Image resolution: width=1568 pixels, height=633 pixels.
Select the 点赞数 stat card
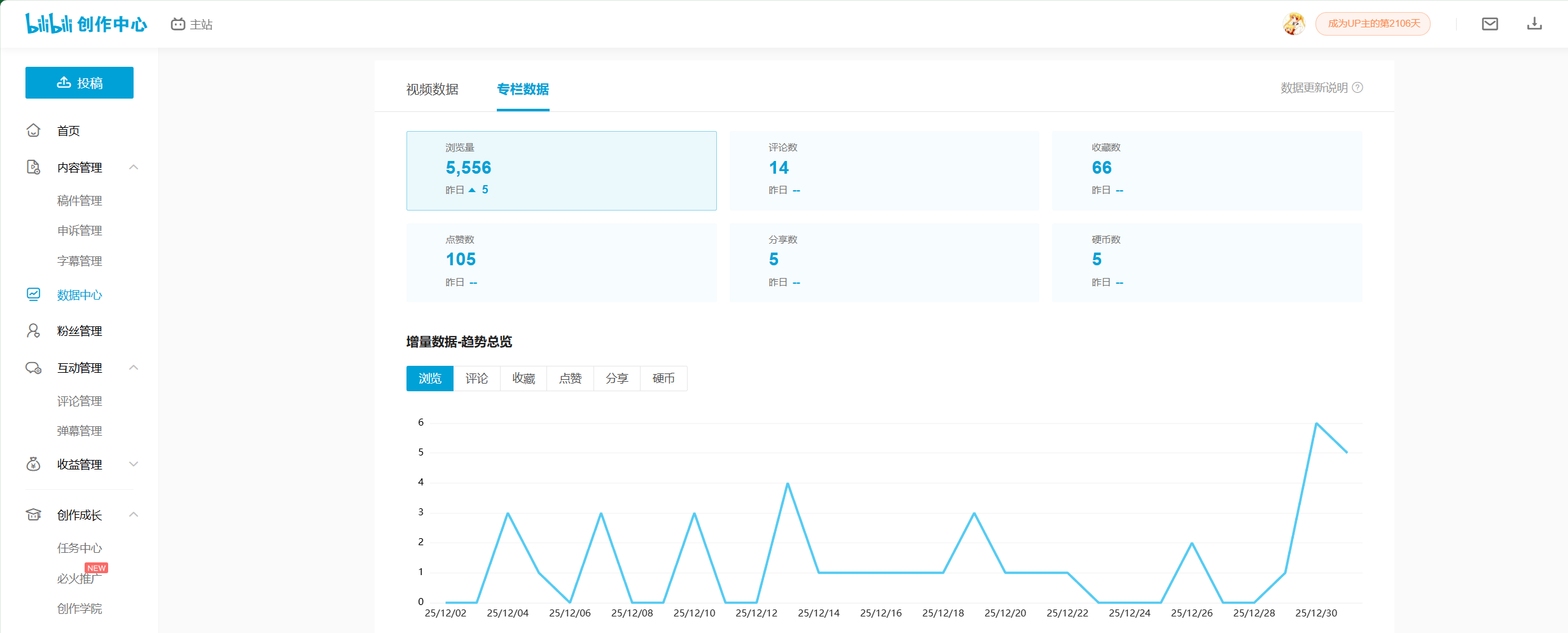[561, 262]
